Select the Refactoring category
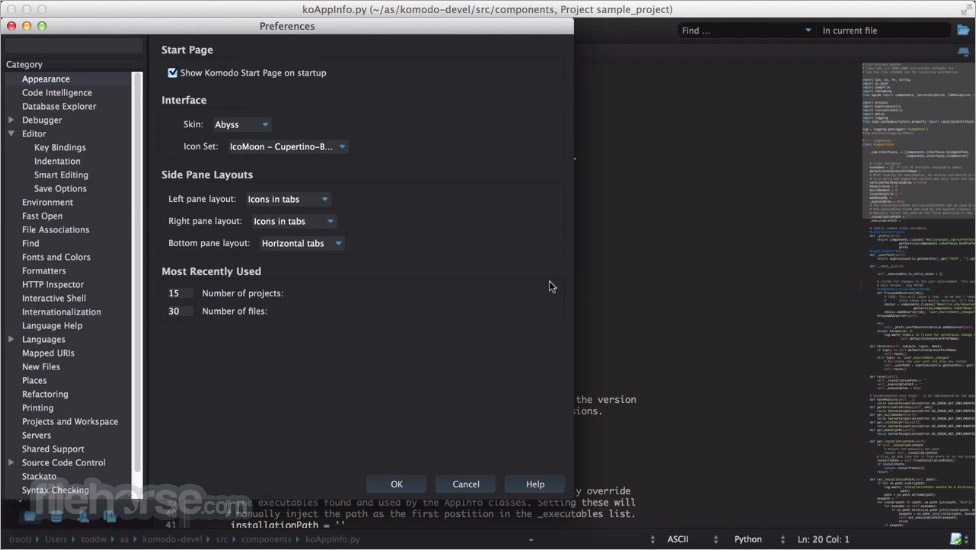The height and width of the screenshot is (550, 976). click(45, 394)
